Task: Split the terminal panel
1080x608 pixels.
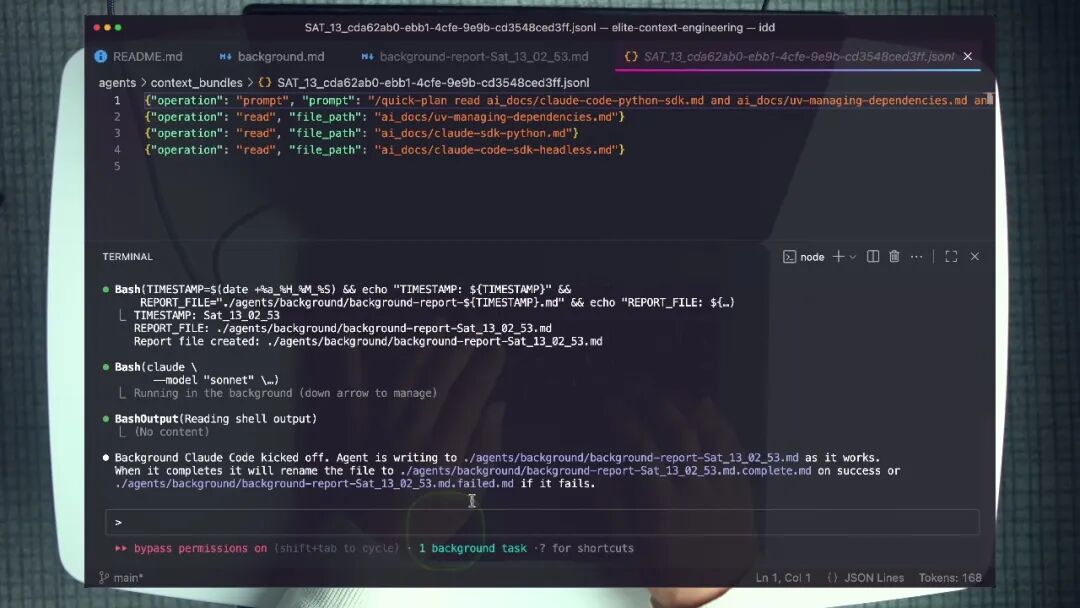Action: tap(873, 256)
